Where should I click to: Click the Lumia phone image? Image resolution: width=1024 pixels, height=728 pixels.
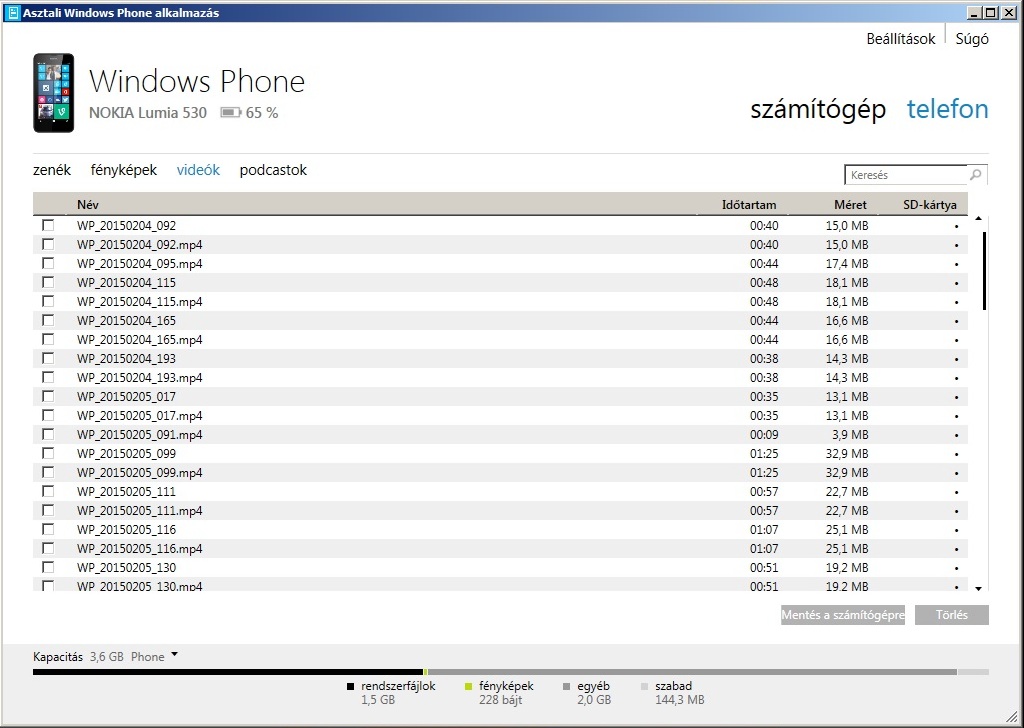click(x=54, y=93)
